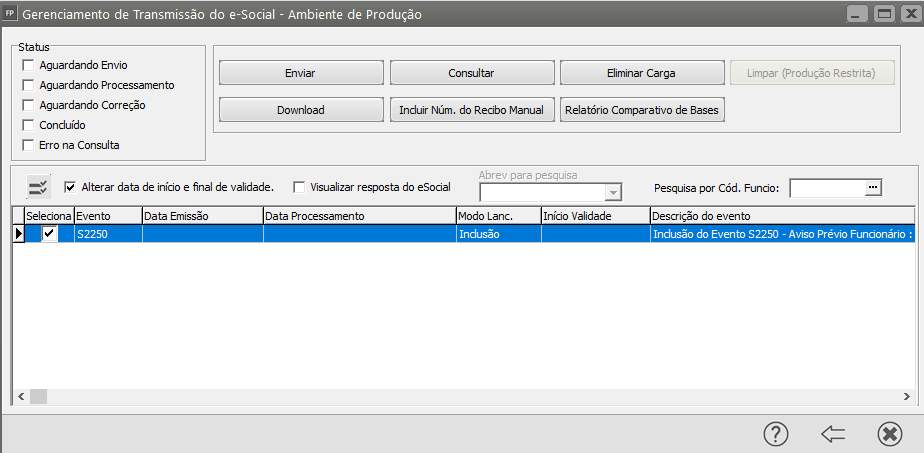Click the scrollbar right arrow

coord(906,396)
